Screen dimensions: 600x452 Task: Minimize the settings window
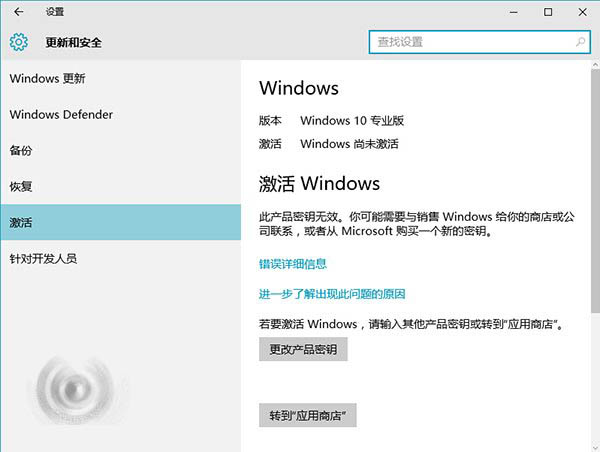click(514, 12)
